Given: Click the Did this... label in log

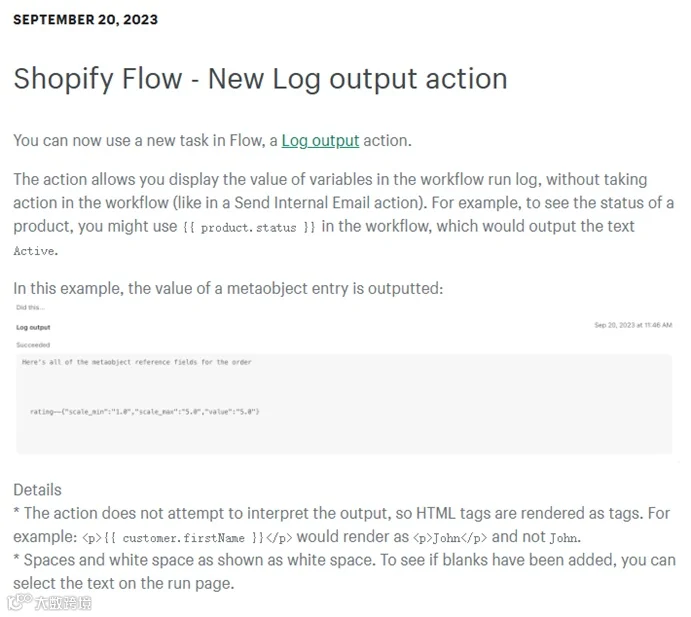Looking at the screenshot, I should coord(30,307).
